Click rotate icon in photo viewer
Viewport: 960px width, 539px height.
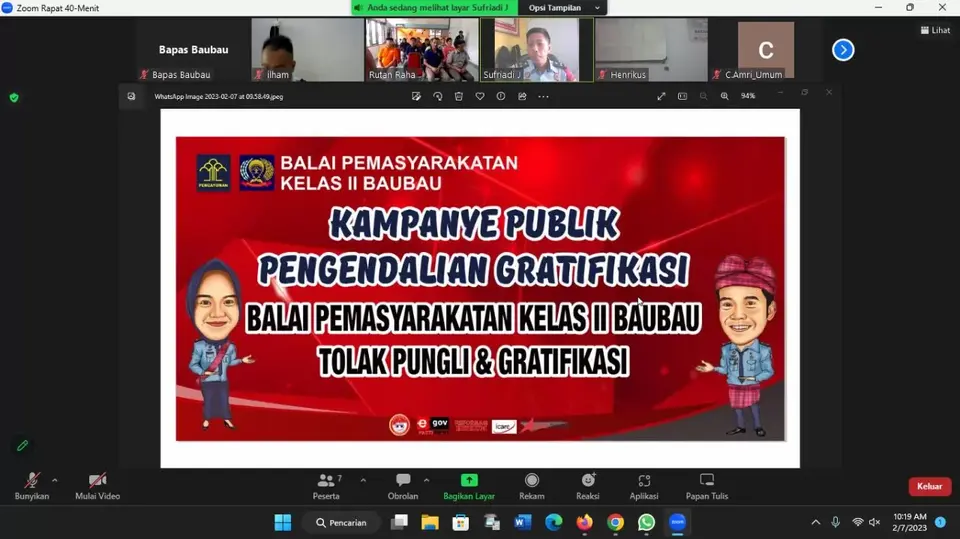(x=438, y=96)
